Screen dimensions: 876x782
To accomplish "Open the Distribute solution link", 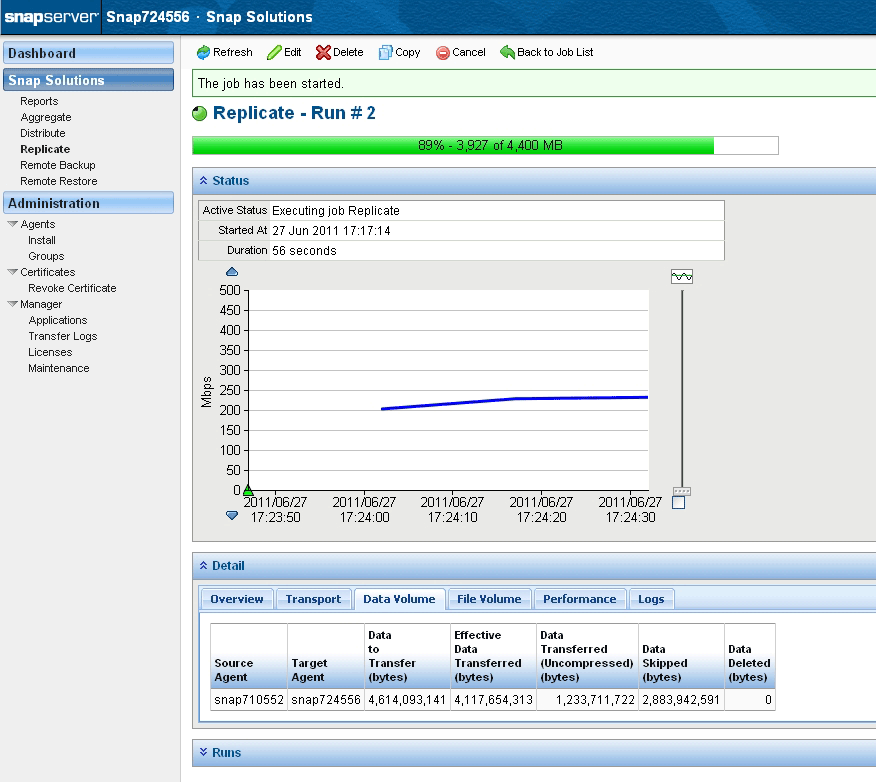I will (42, 133).
